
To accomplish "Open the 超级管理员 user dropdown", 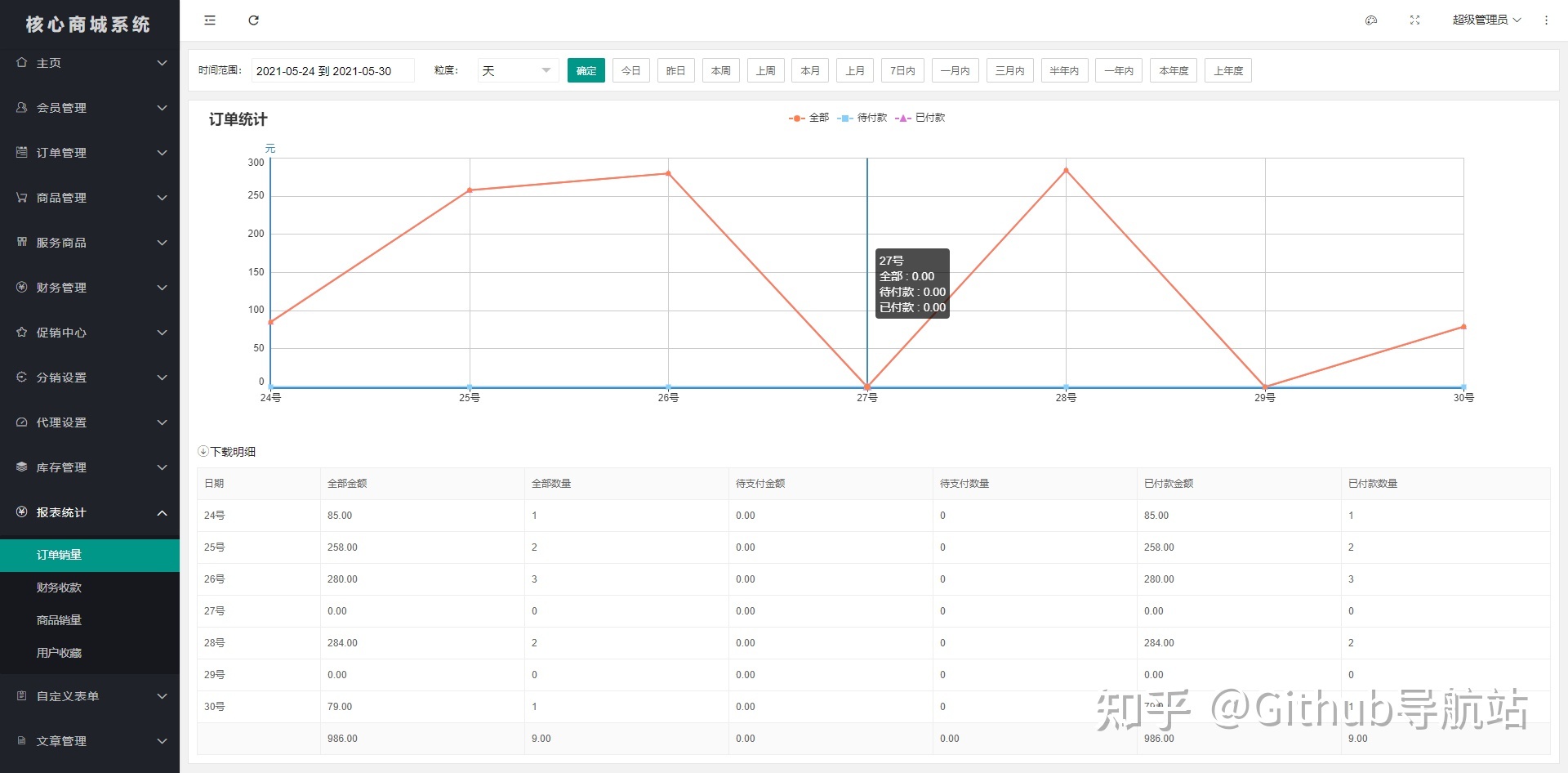I will 1486,20.
